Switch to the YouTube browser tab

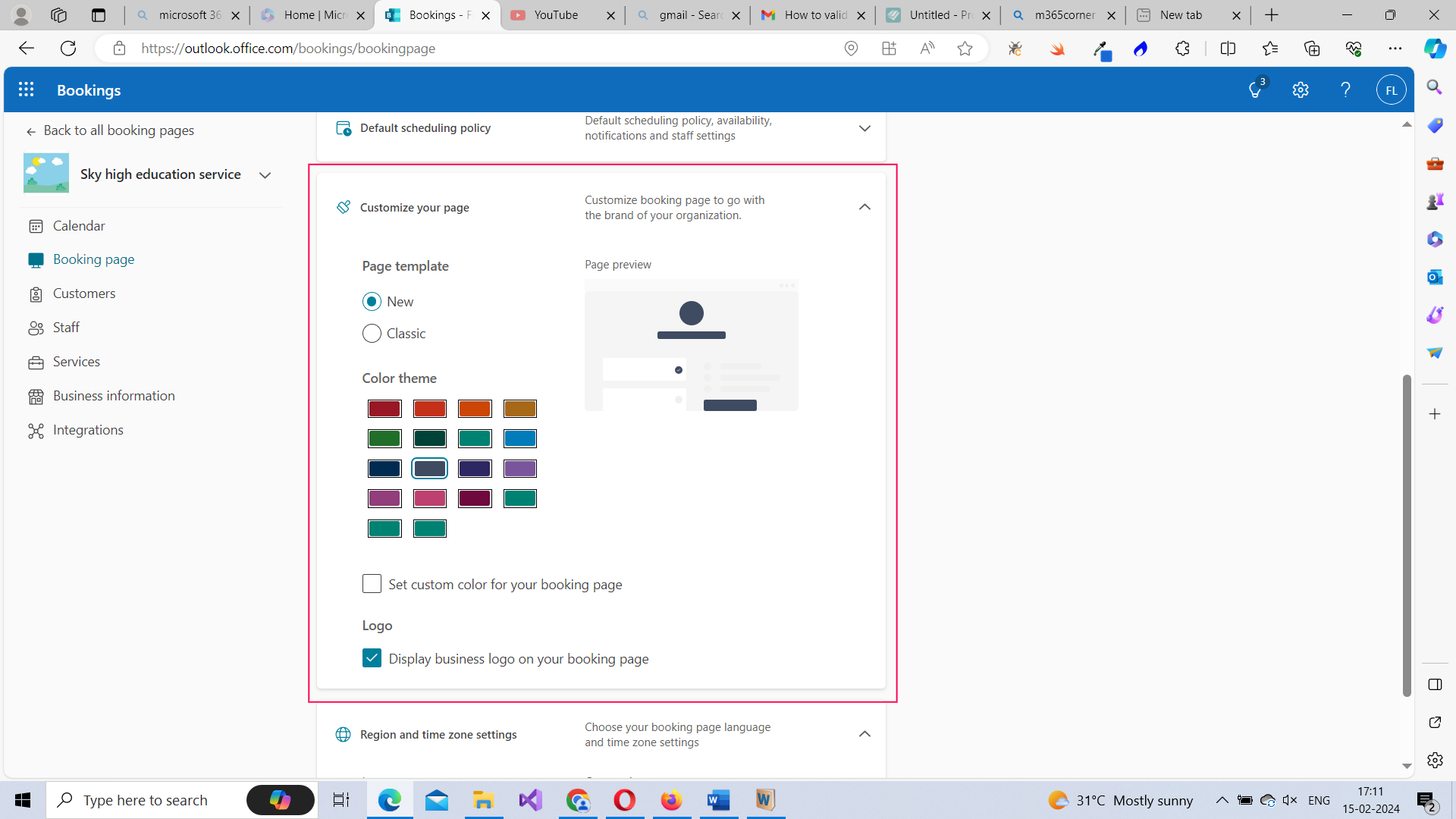(557, 14)
